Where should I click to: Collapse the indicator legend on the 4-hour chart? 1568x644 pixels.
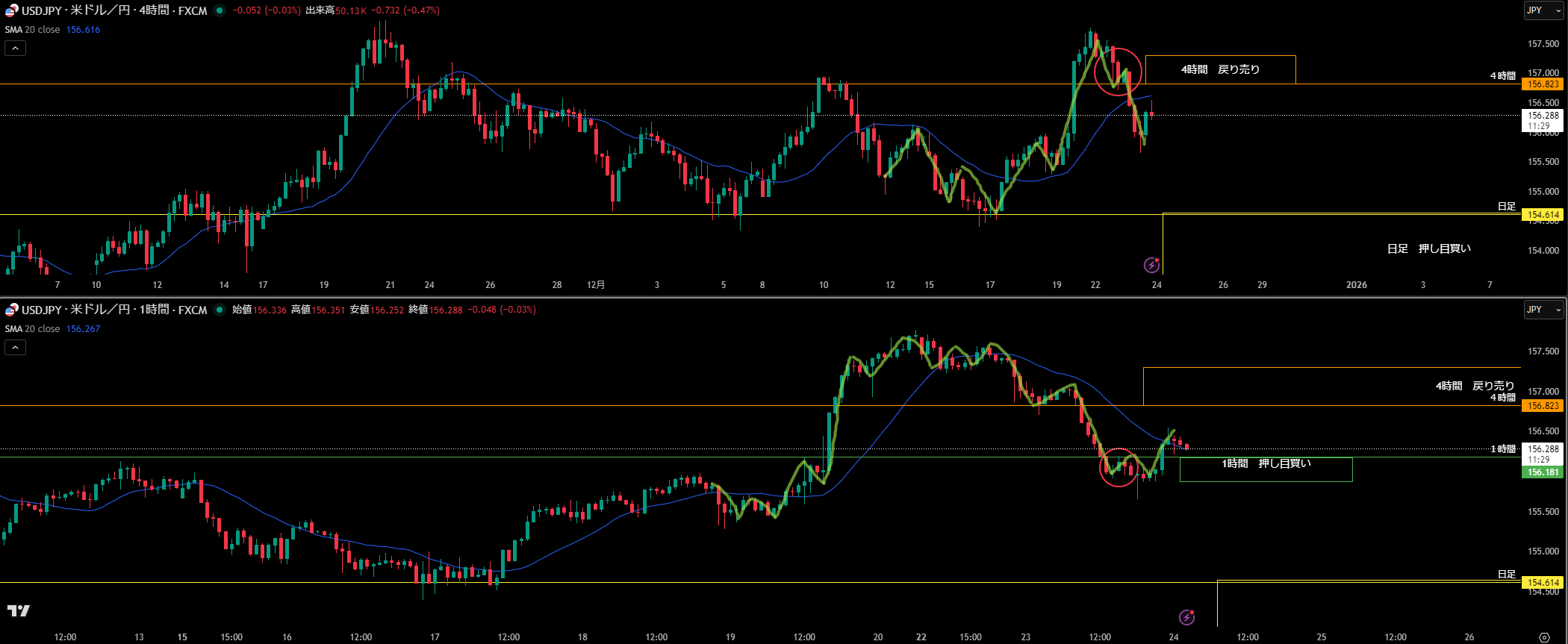click(15, 49)
